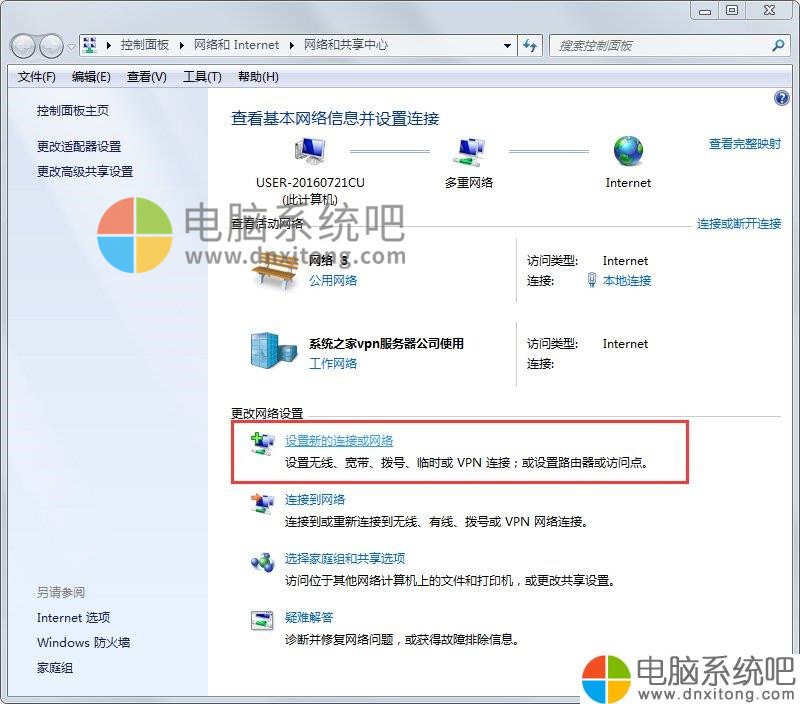Open the 文件(F) menu

coord(37,77)
